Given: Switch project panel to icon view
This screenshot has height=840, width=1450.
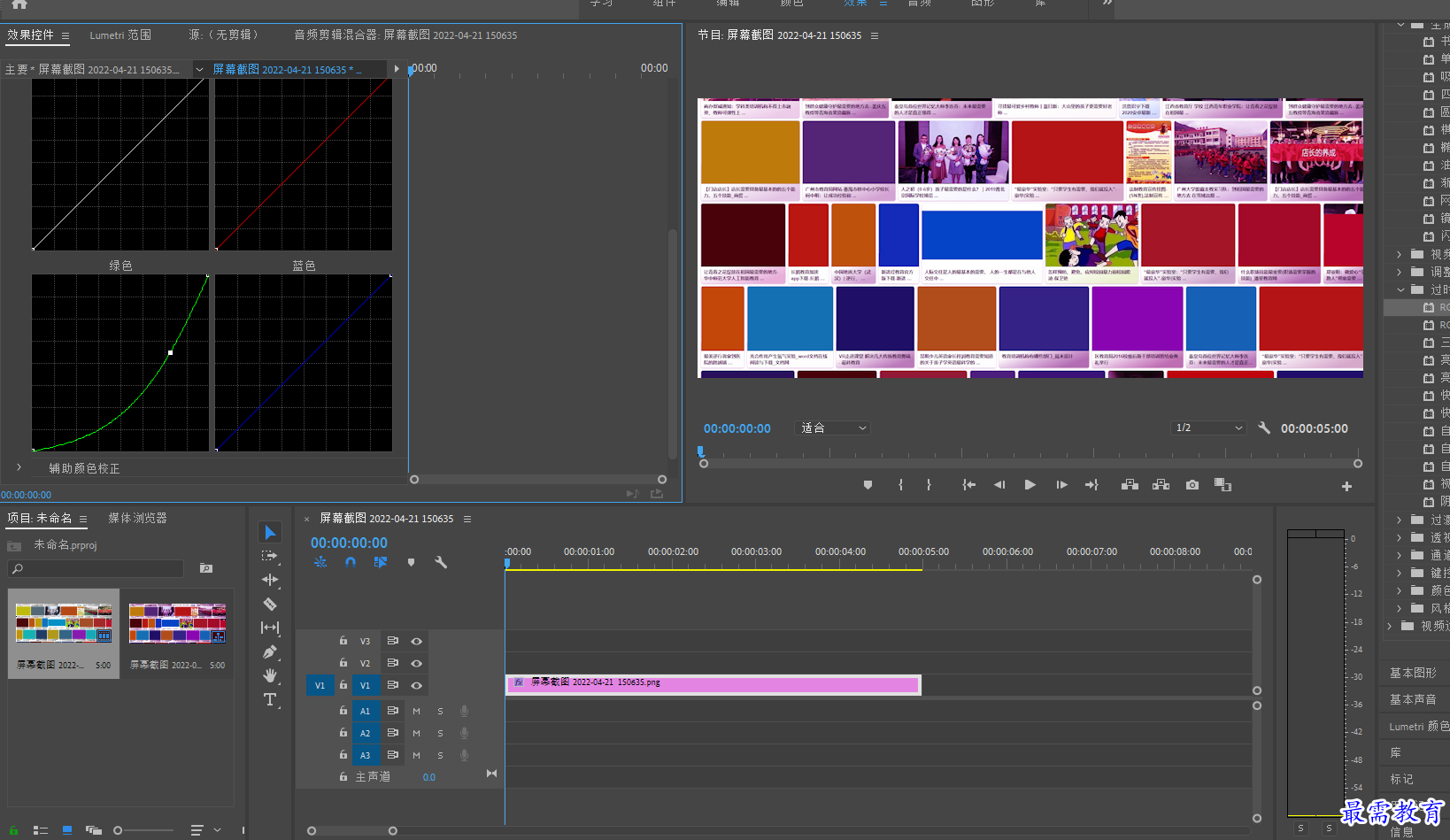Looking at the screenshot, I should tap(67, 830).
